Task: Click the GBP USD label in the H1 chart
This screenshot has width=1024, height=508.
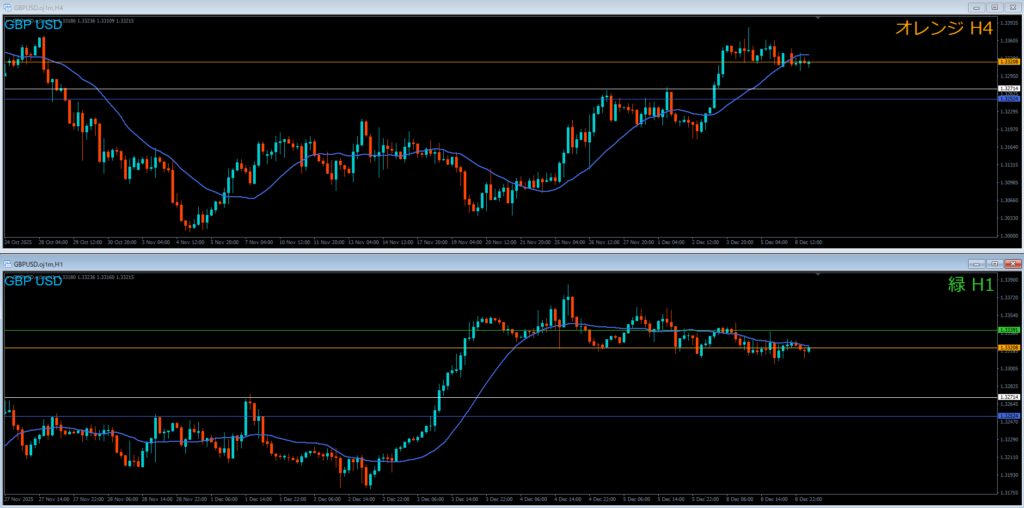Action: (33, 281)
